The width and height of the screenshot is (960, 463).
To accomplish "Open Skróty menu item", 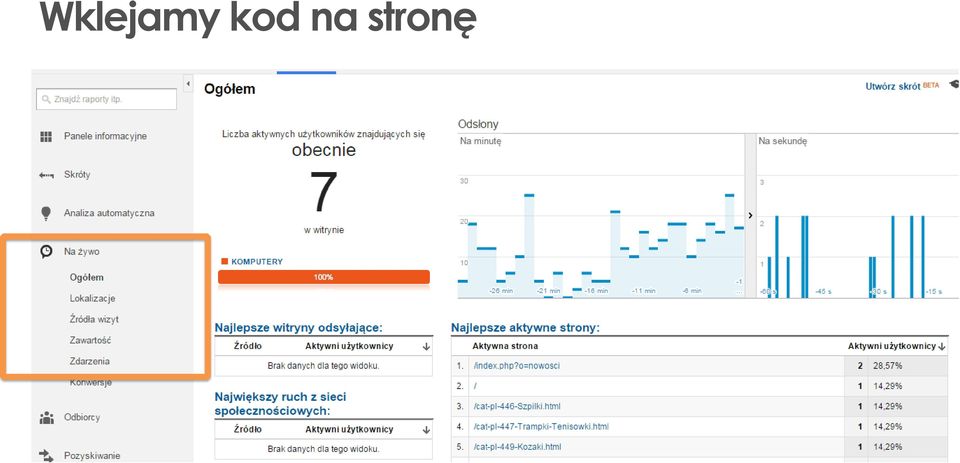I will tap(77, 175).
